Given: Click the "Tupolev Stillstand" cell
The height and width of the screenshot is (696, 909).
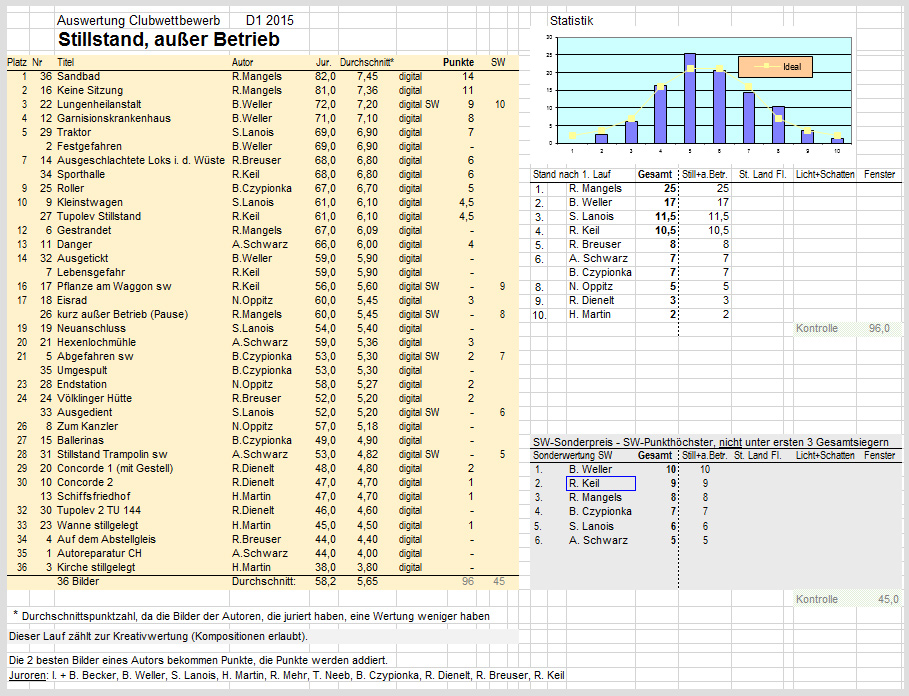Looking at the screenshot, I should coord(99,216).
